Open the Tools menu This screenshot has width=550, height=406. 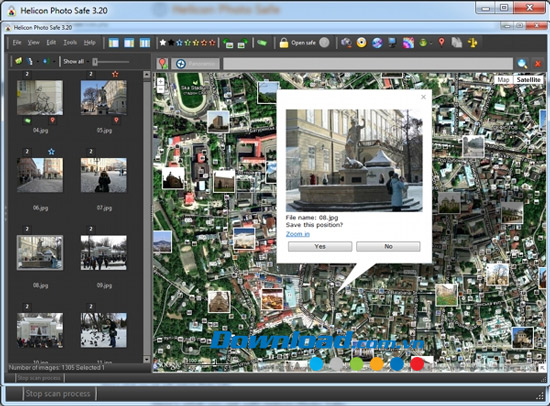click(70, 43)
